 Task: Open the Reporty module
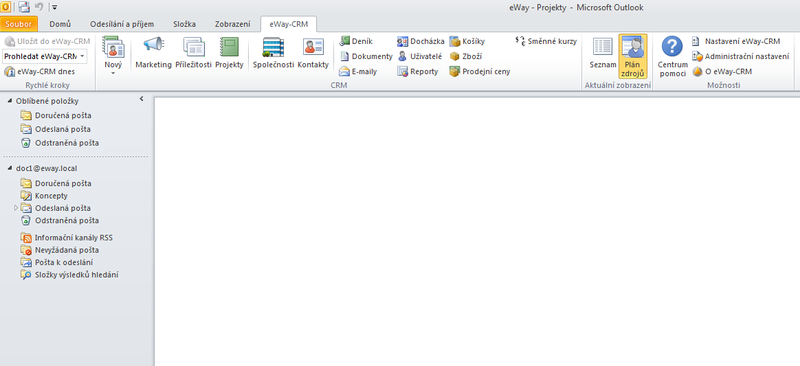coord(418,71)
